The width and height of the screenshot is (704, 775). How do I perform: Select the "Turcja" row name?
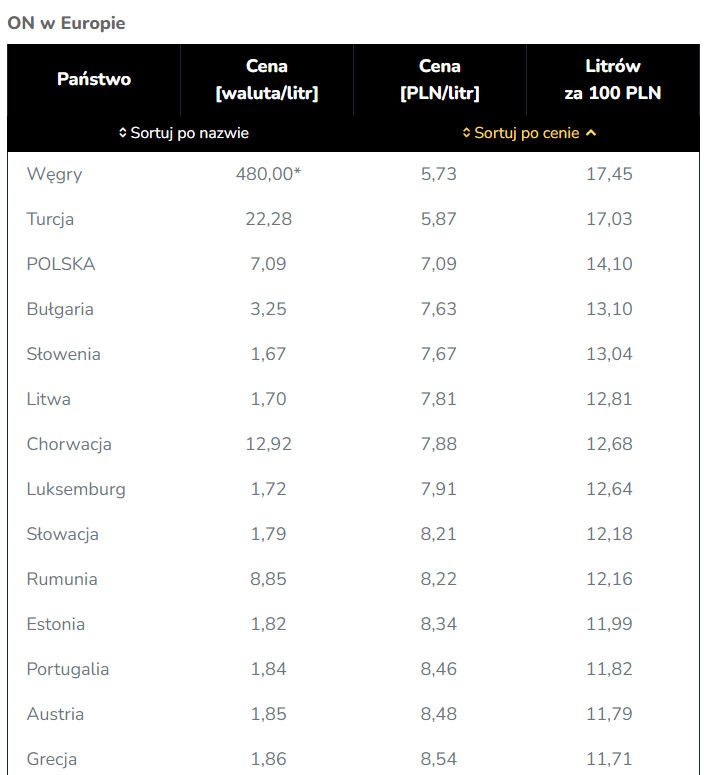coord(51,219)
